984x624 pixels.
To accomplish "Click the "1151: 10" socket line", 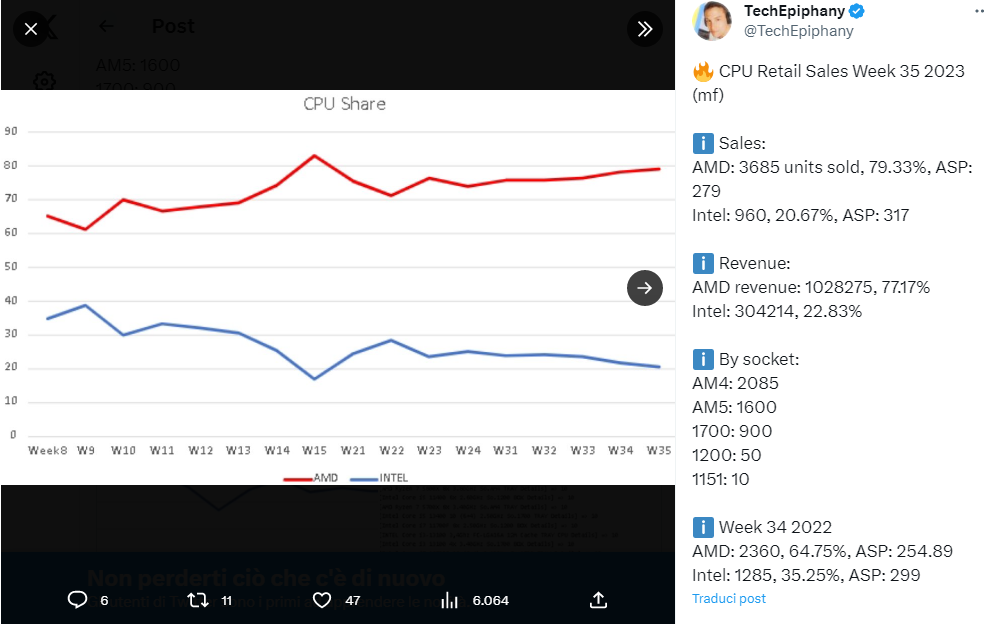I will coord(720,480).
